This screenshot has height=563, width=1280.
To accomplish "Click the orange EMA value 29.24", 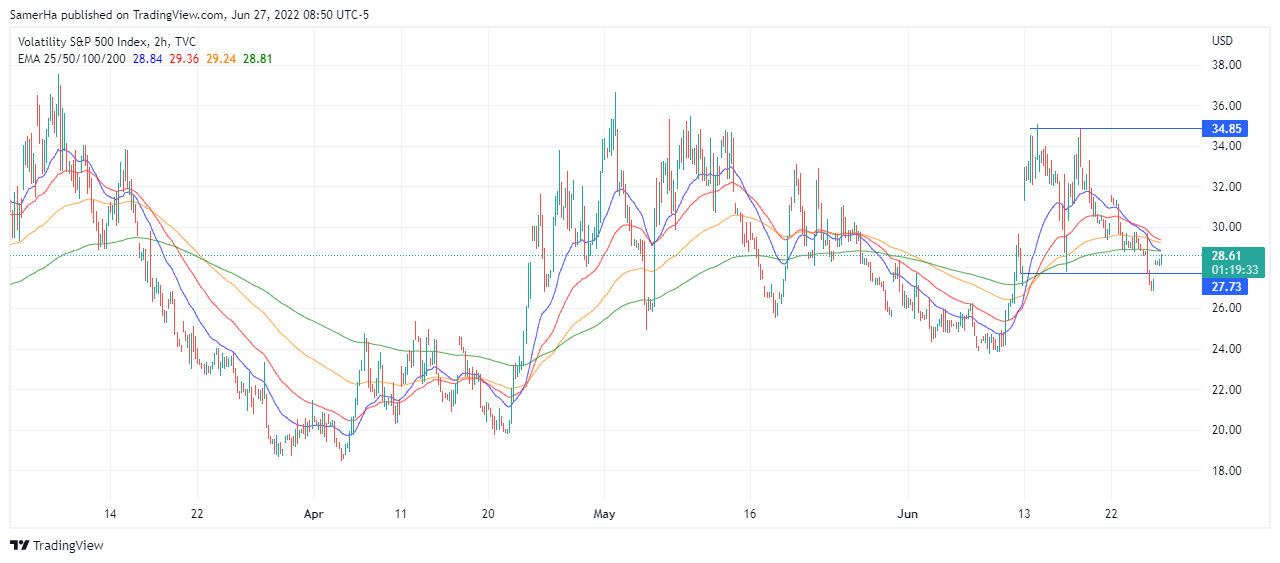I will pos(221,59).
